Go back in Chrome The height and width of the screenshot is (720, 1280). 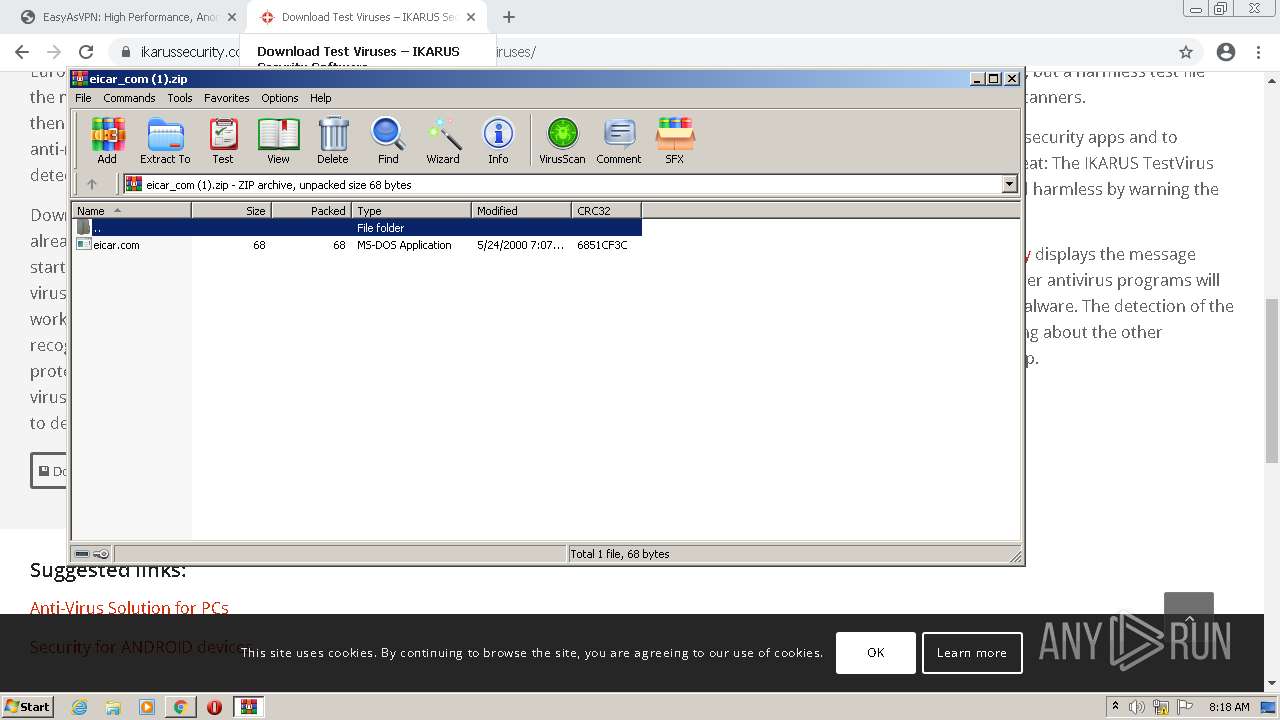tap(22, 52)
